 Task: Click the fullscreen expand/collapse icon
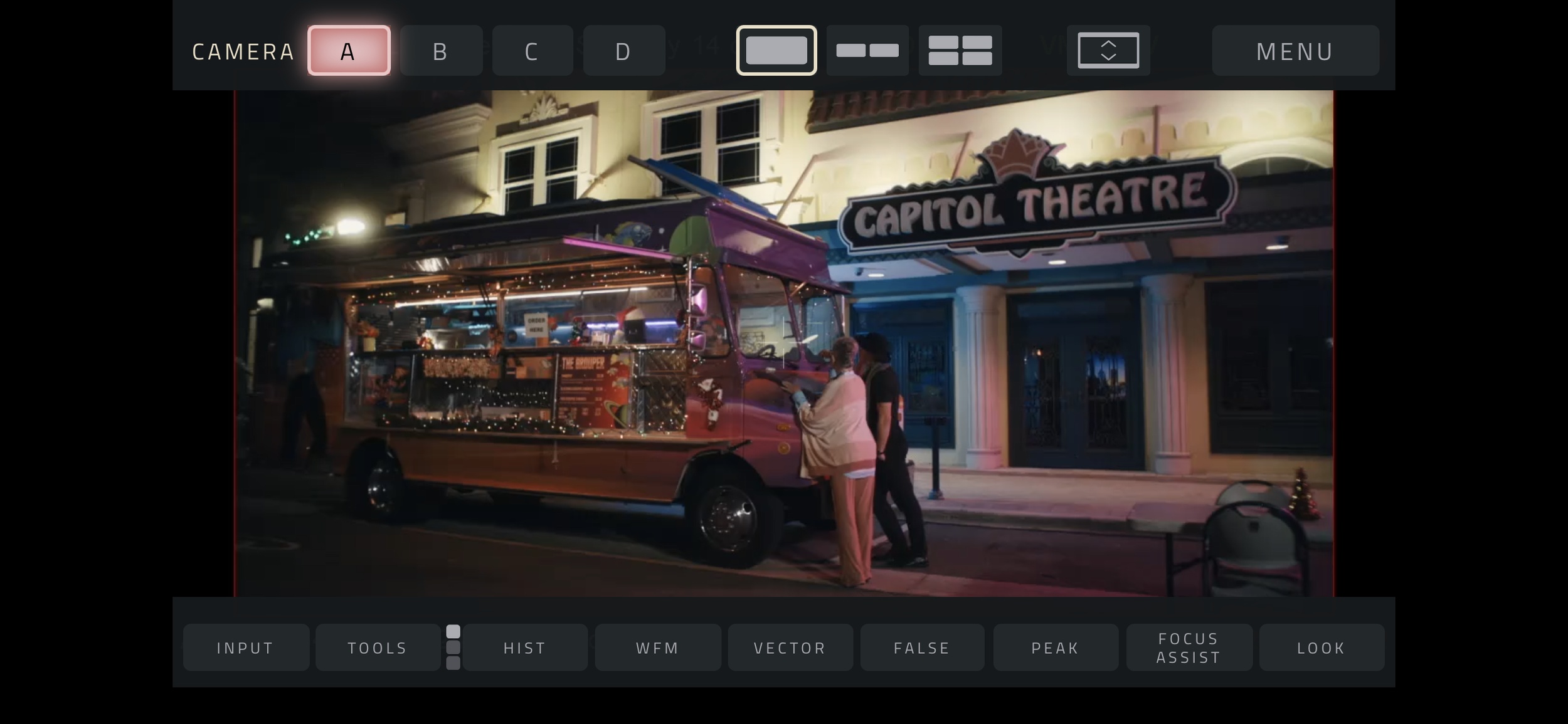1108,50
